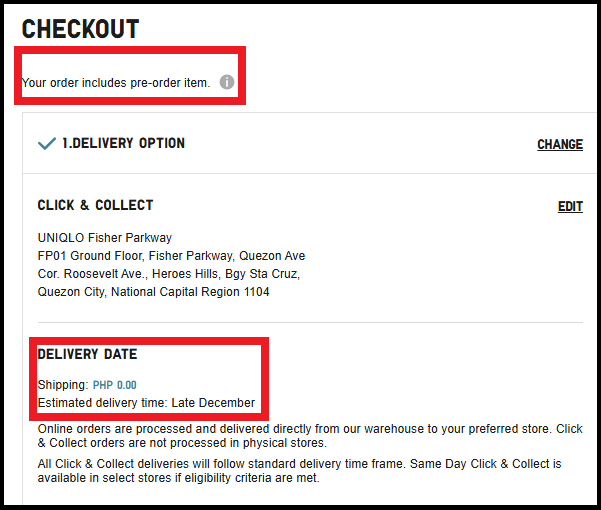Click the Cor. Roosevelt Ave. address line
The height and width of the screenshot is (510, 601).
(168, 274)
